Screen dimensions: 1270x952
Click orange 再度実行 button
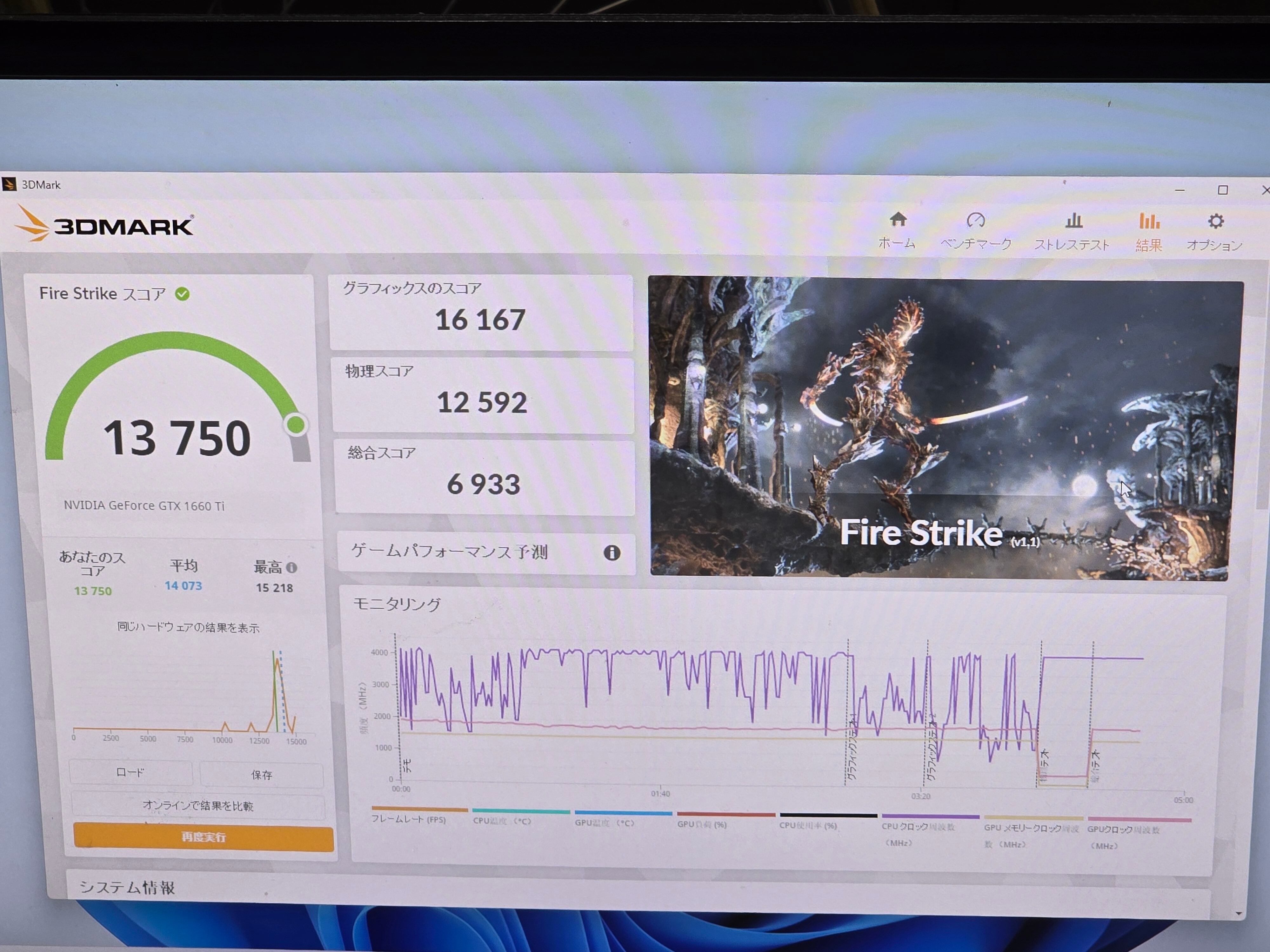(203, 837)
